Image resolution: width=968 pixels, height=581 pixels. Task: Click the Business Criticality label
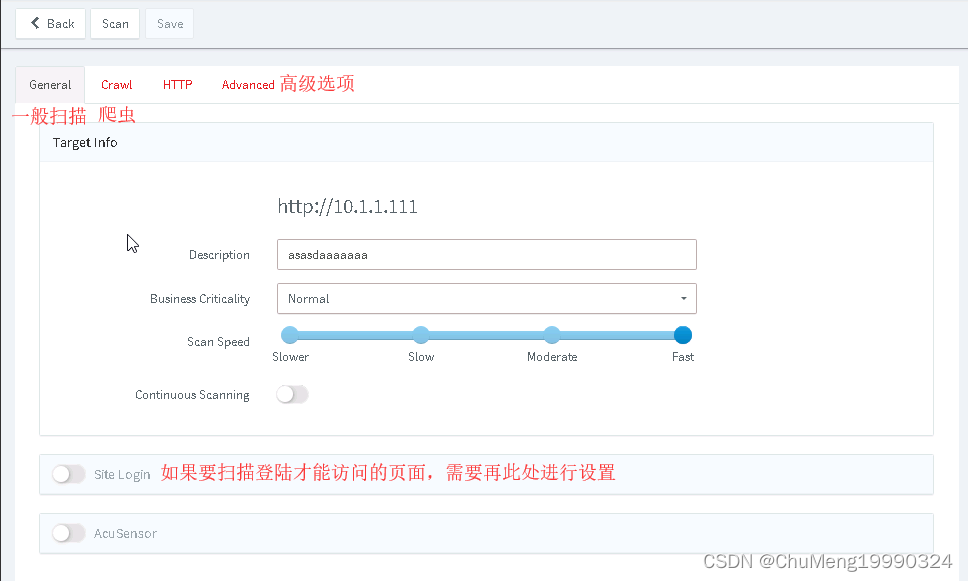click(x=200, y=299)
